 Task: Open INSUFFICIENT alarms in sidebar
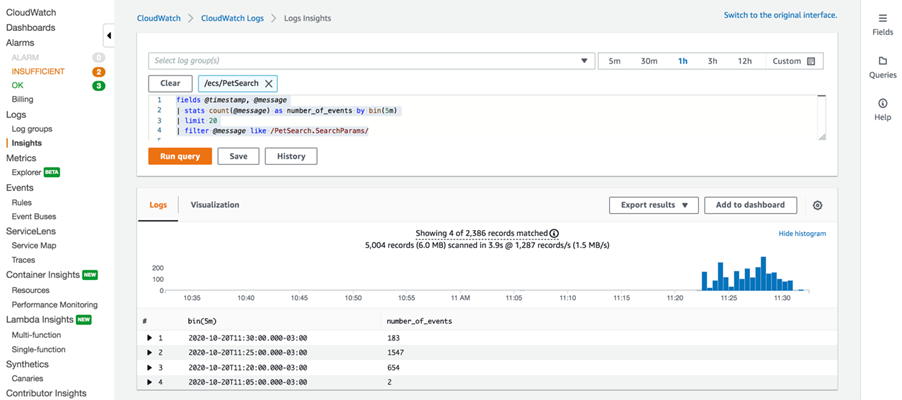tap(38, 72)
